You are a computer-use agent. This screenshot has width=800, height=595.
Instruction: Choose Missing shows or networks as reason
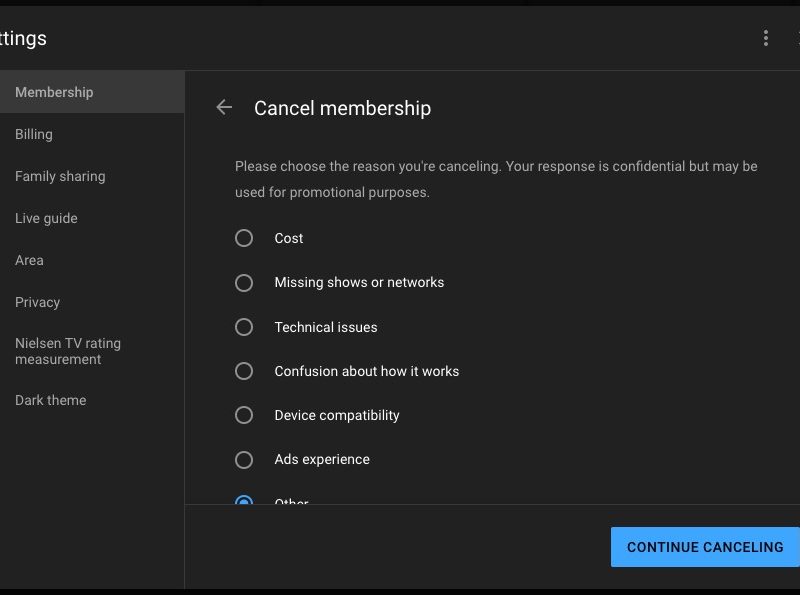click(244, 283)
